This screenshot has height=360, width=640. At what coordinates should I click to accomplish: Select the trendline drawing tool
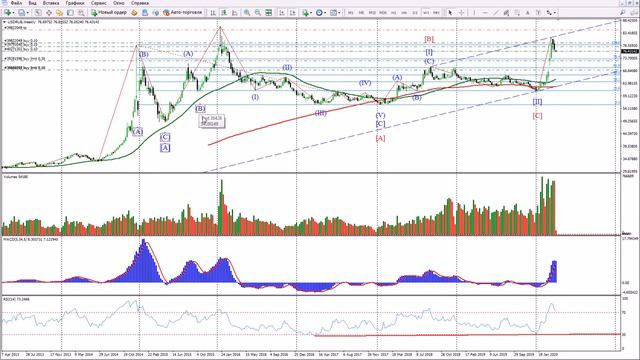click(496, 13)
